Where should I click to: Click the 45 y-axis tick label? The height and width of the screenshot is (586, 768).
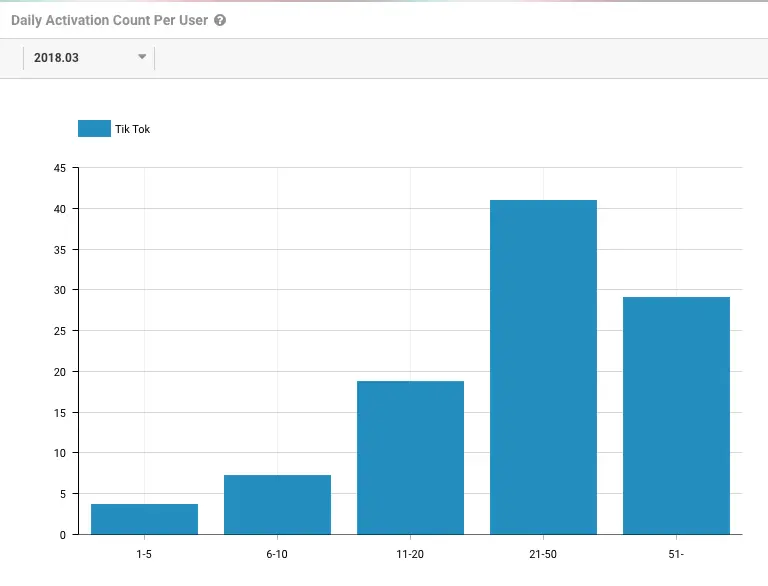tap(60, 168)
